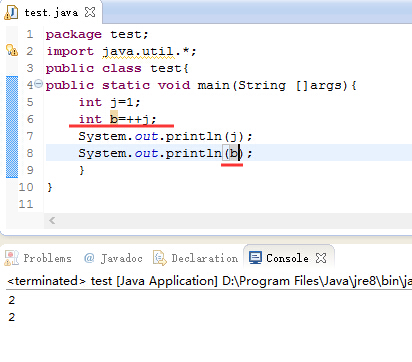Click the warning lightbulb marker on line 2

pyautogui.click(x=12, y=51)
